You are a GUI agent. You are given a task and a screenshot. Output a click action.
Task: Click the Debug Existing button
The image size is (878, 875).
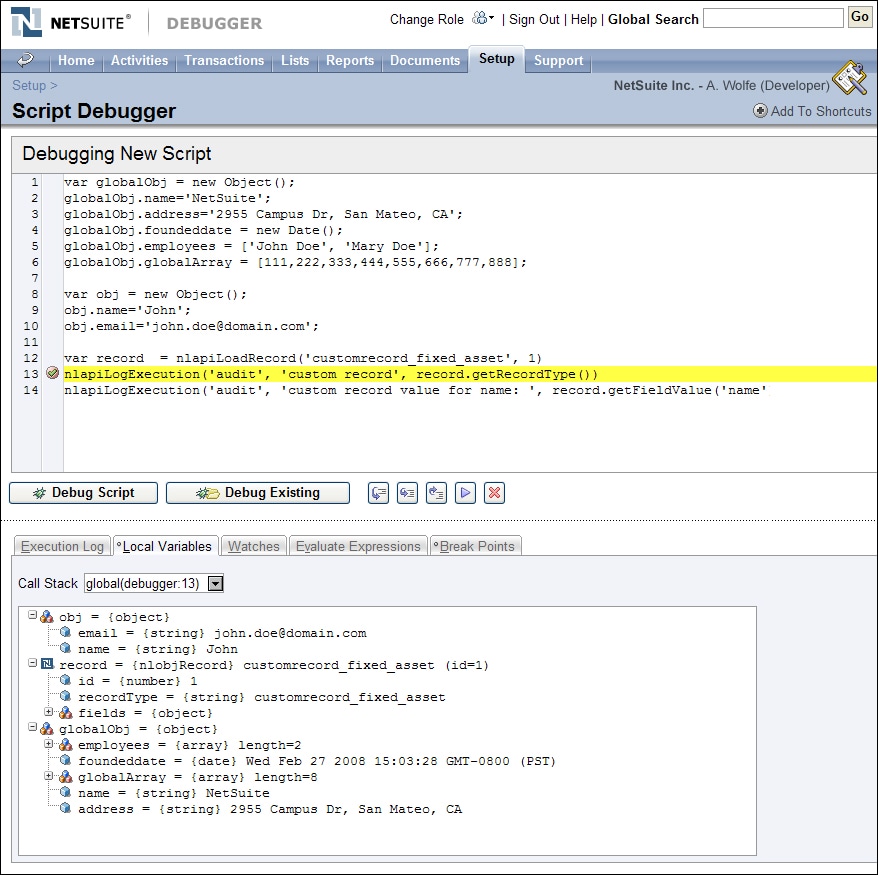(x=258, y=493)
